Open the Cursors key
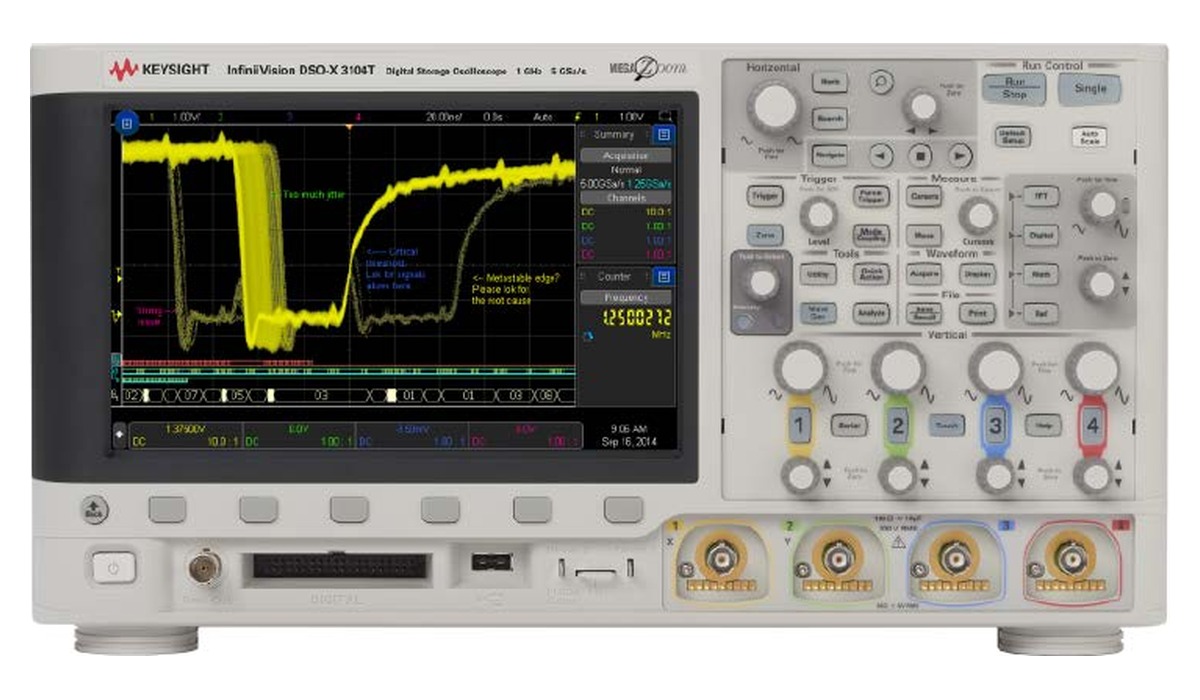1200x700 pixels. [x=923, y=197]
